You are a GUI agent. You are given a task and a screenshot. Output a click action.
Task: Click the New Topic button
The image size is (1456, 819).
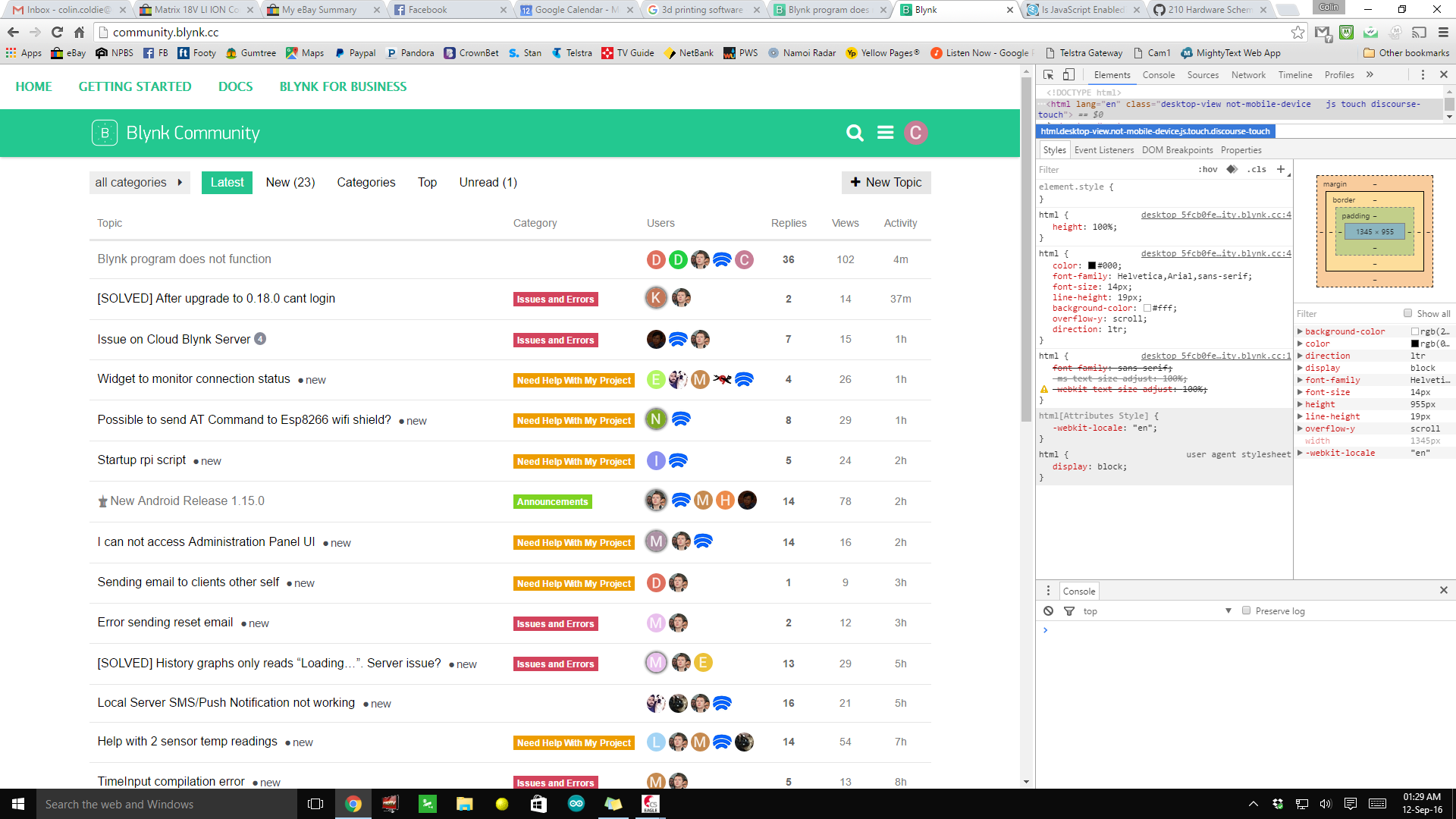click(886, 182)
